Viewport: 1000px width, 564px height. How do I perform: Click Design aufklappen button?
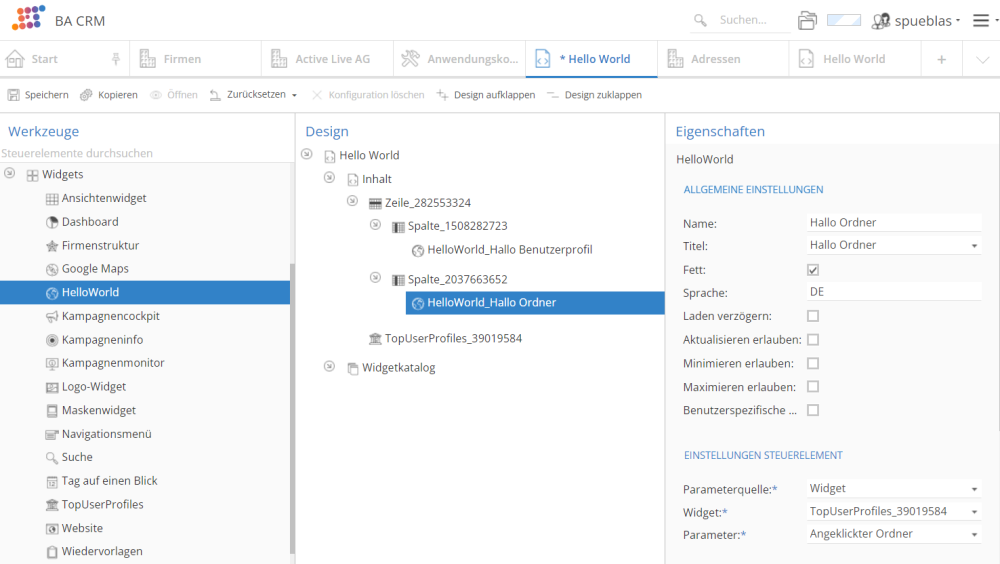[485, 95]
